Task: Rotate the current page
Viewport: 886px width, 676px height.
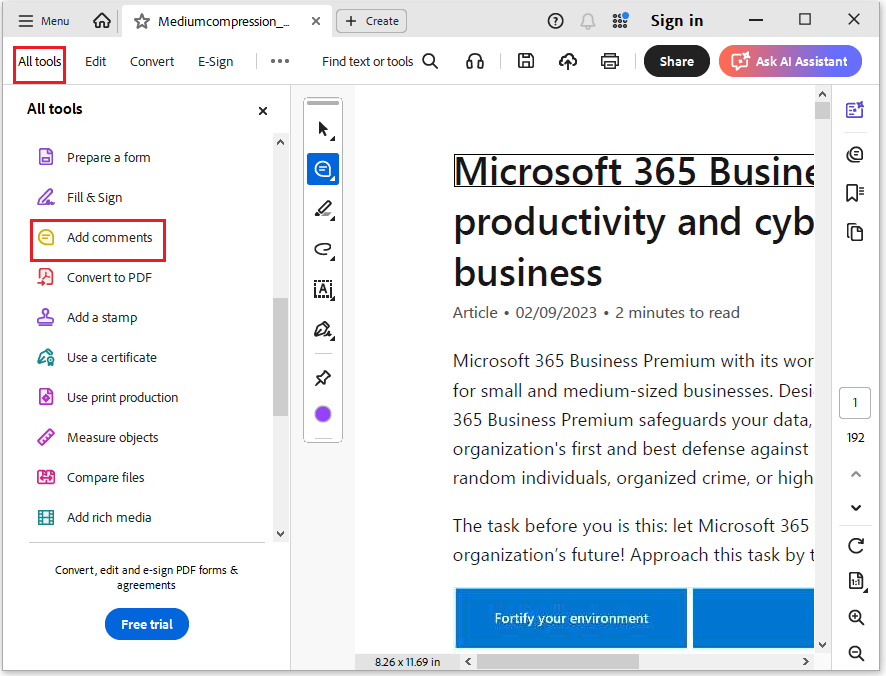Action: (x=855, y=546)
